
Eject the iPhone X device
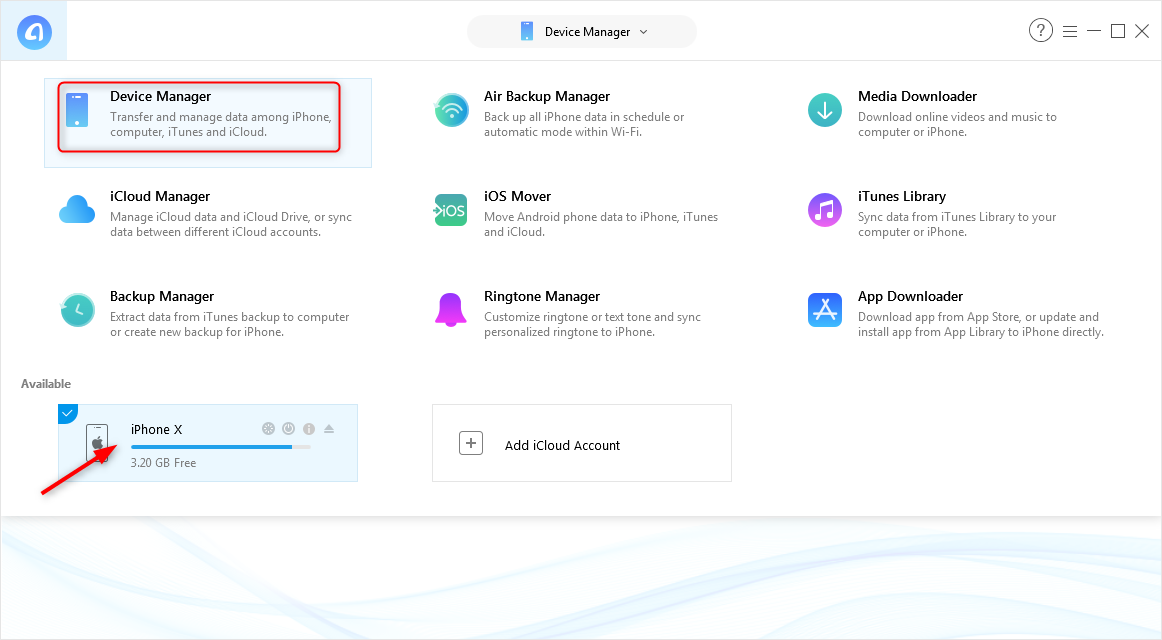(x=329, y=429)
